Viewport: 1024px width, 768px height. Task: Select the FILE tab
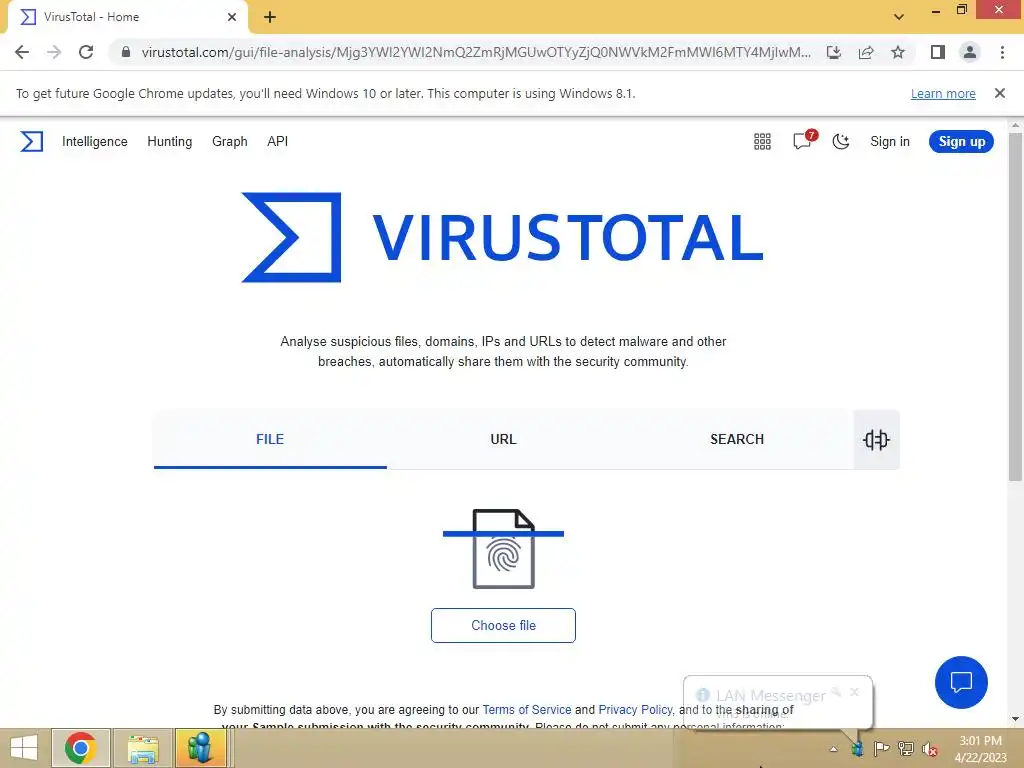(x=270, y=440)
